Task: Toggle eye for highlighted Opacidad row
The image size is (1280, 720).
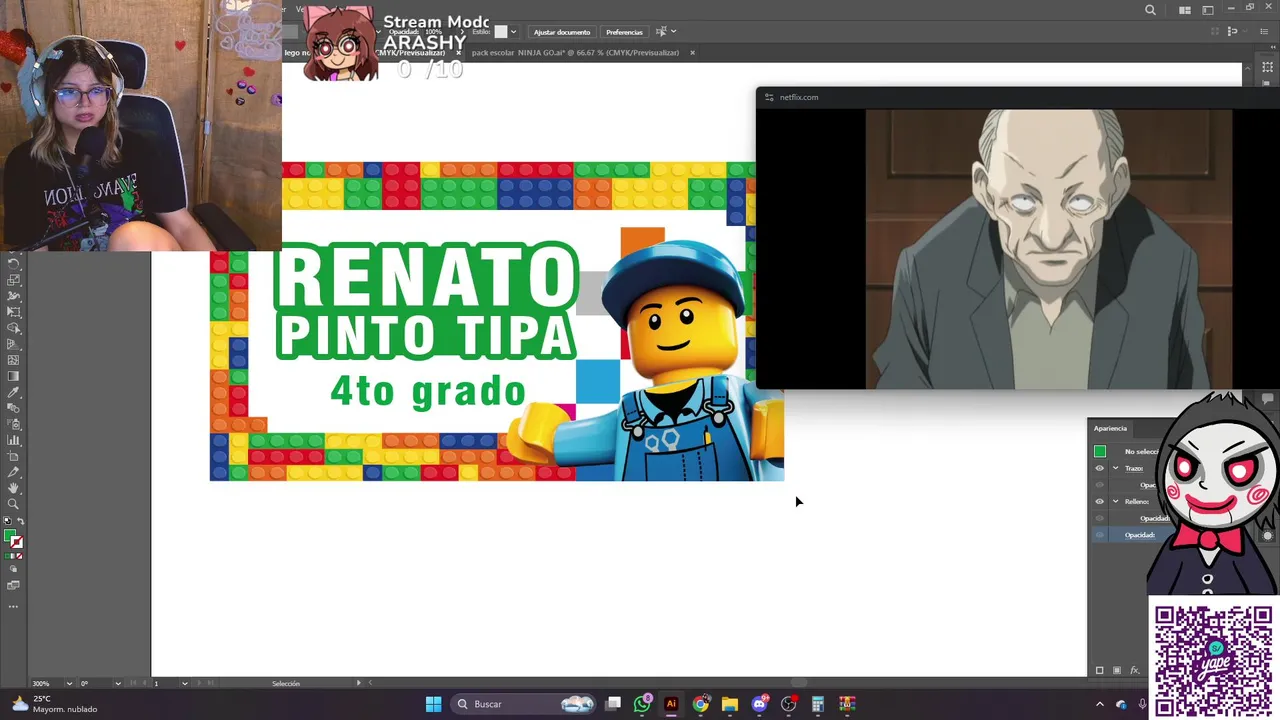Action: [x=1100, y=535]
